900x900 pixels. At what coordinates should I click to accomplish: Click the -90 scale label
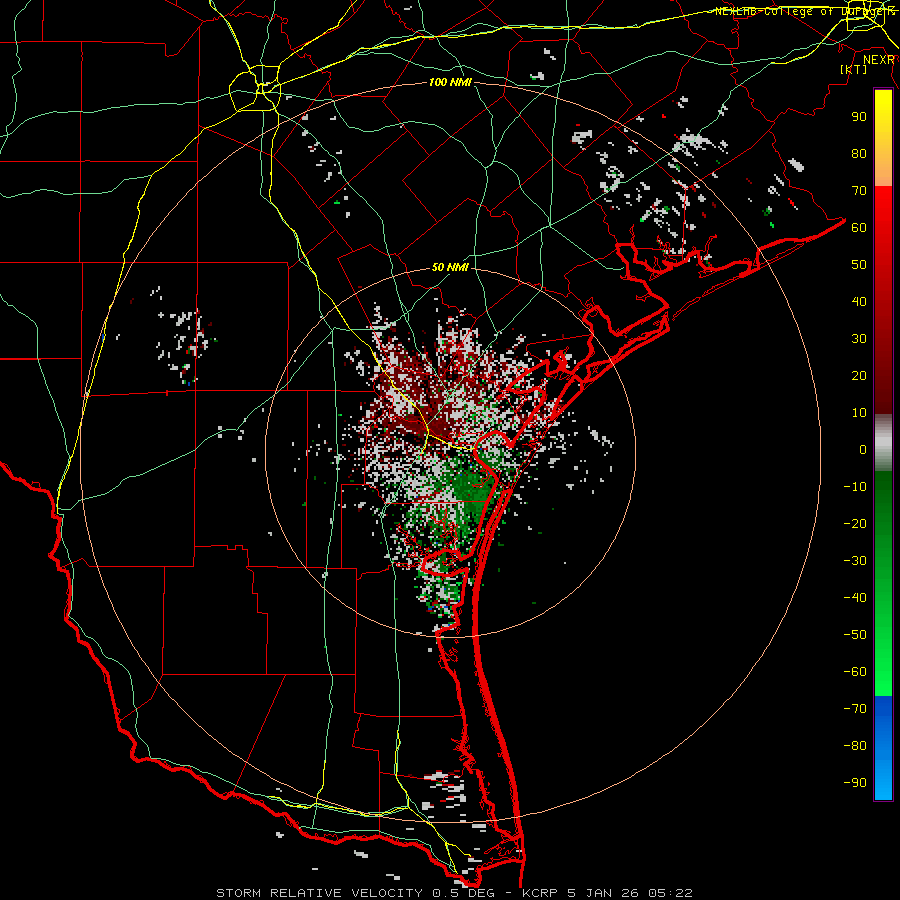coord(855,783)
